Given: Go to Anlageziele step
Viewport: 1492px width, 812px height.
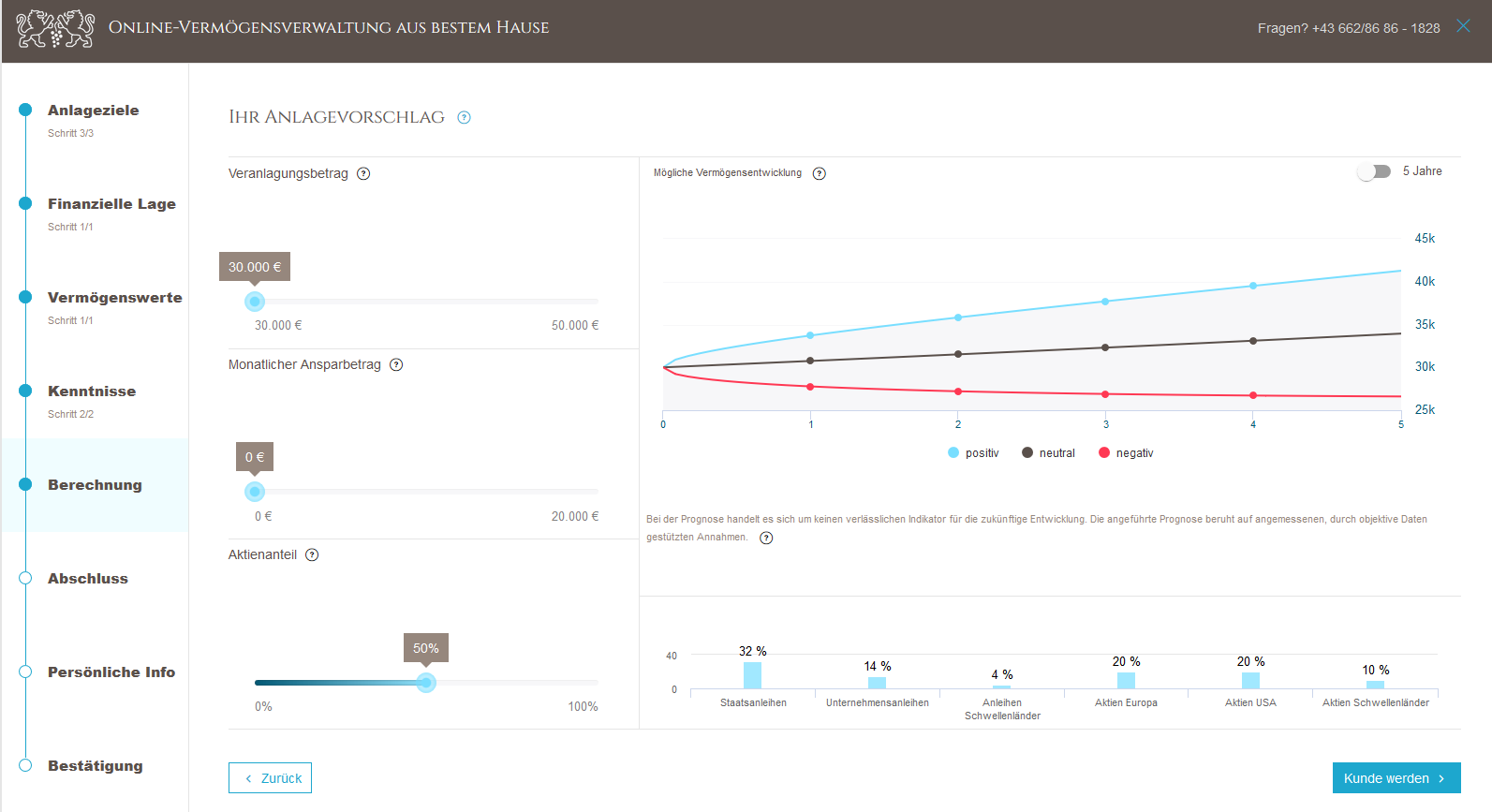Looking at the screenshot, I should [93, 111].
